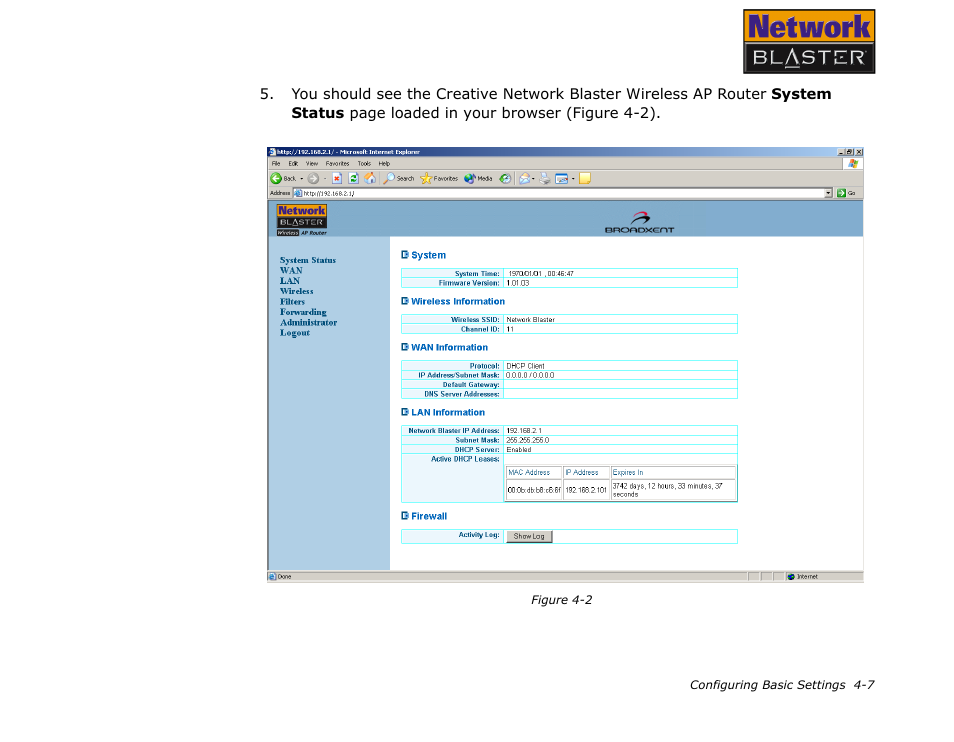This screenshot has width=954, height=742.
Task: Click the Firmware Version value 1.01.03
Action: (518, 283)
